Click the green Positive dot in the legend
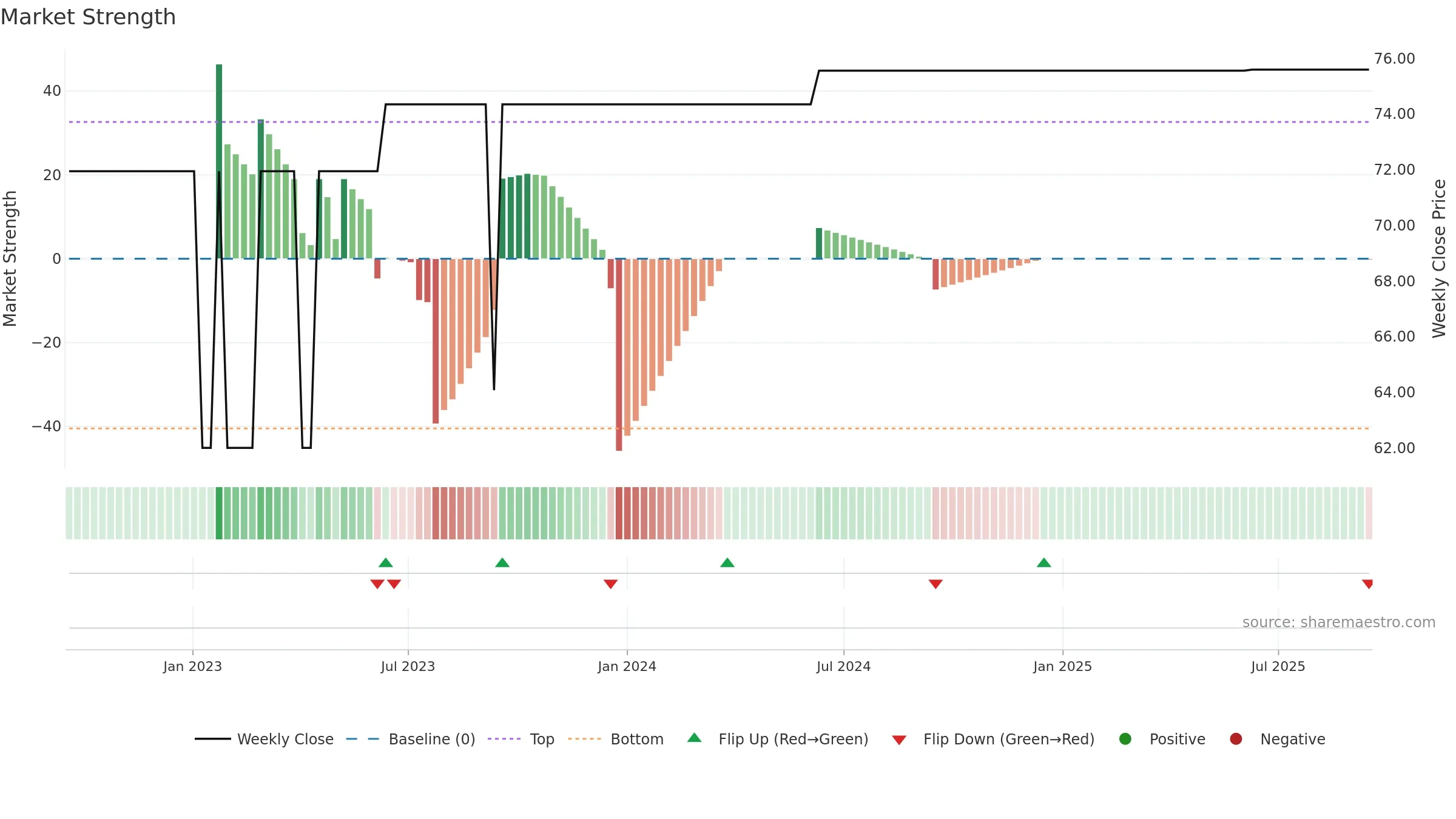The height and width of the screenshot is (819, 1456). click(x=1125, y=739)
